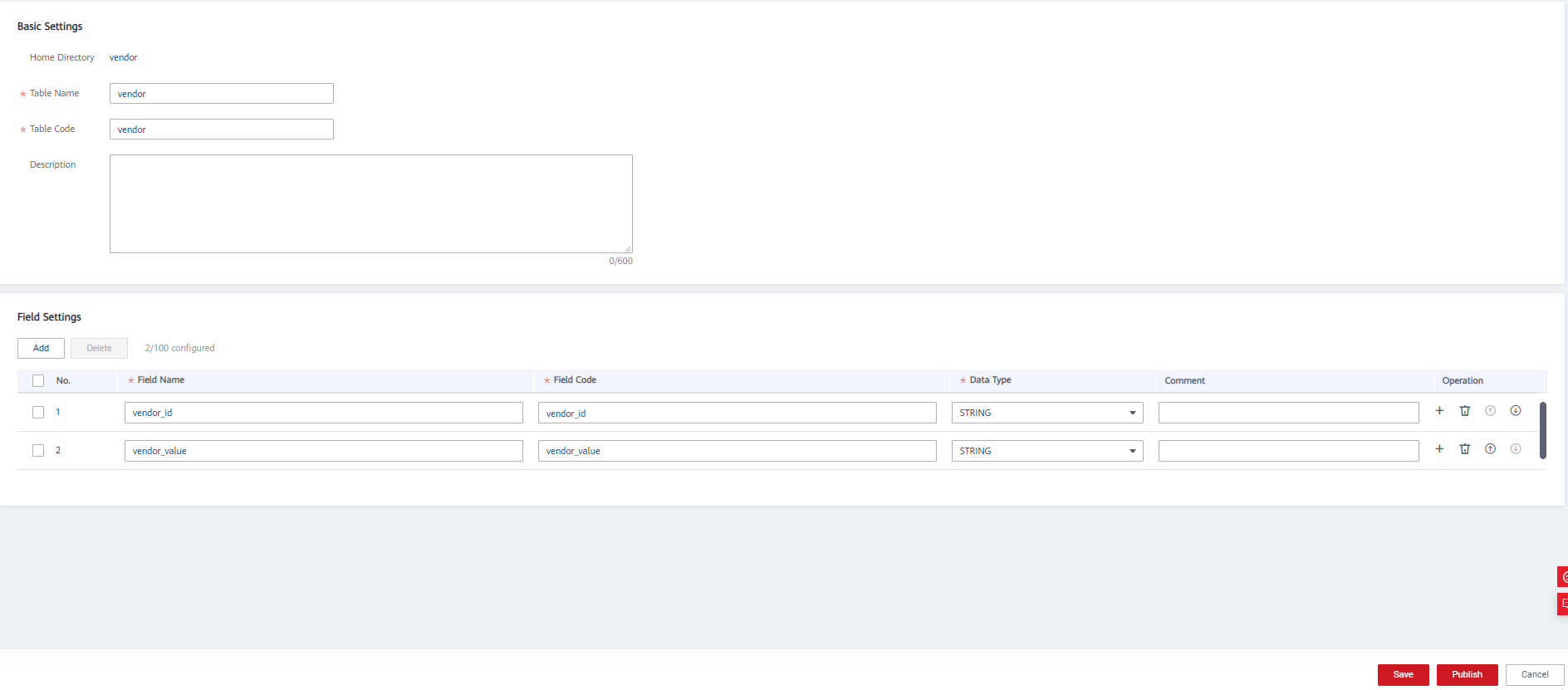Viewport: 1568px width, 690px height.
Task: Click the 'Field Code' column header
Action: click(x=575, y=380)
